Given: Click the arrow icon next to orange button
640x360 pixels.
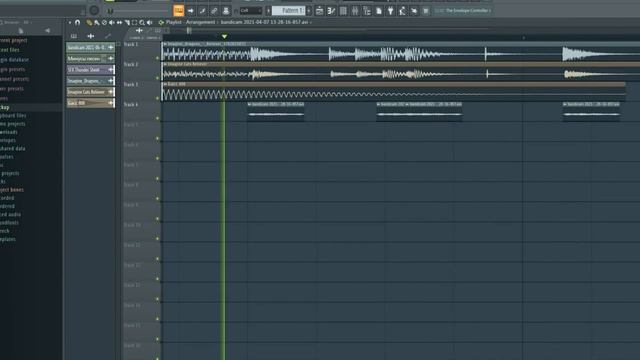Looking at the screenshot, I should pyautogui.click(x=191, y=11).
